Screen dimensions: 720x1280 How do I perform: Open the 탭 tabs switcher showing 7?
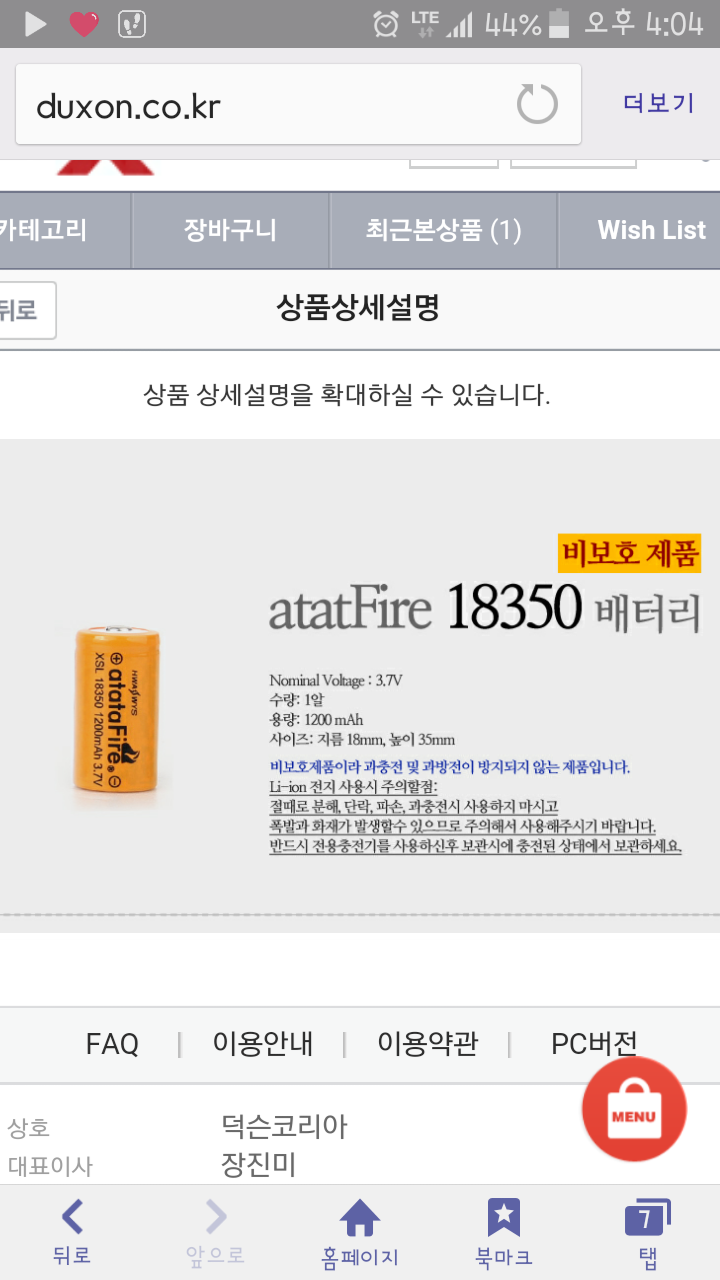647,1232
